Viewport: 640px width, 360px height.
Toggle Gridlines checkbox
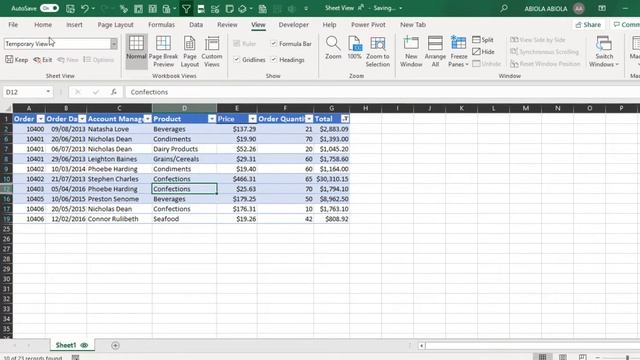[236, 60]
